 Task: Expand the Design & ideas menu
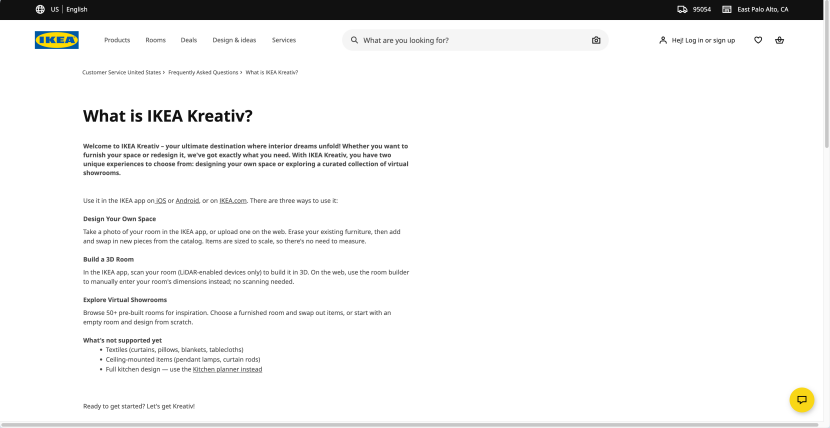tap(234, 40)
